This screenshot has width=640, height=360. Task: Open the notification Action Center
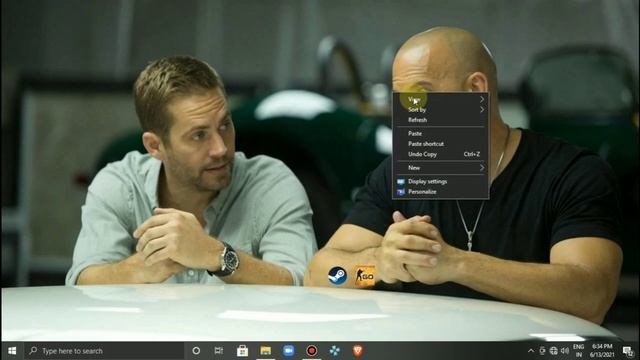pyautogui.click(x=628, y=351)
